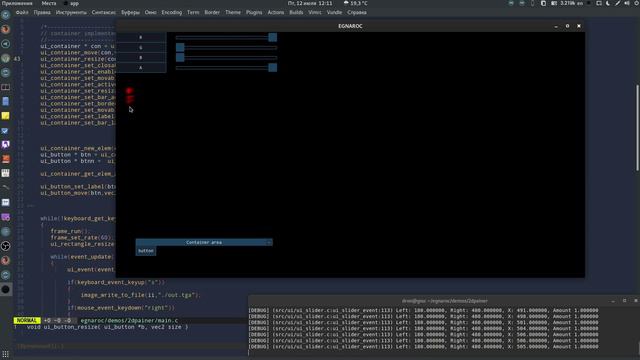This screenshot has width=640, height=360.
Task: Click the first DEBUG line in the terminal
Action: click(423, 310)
